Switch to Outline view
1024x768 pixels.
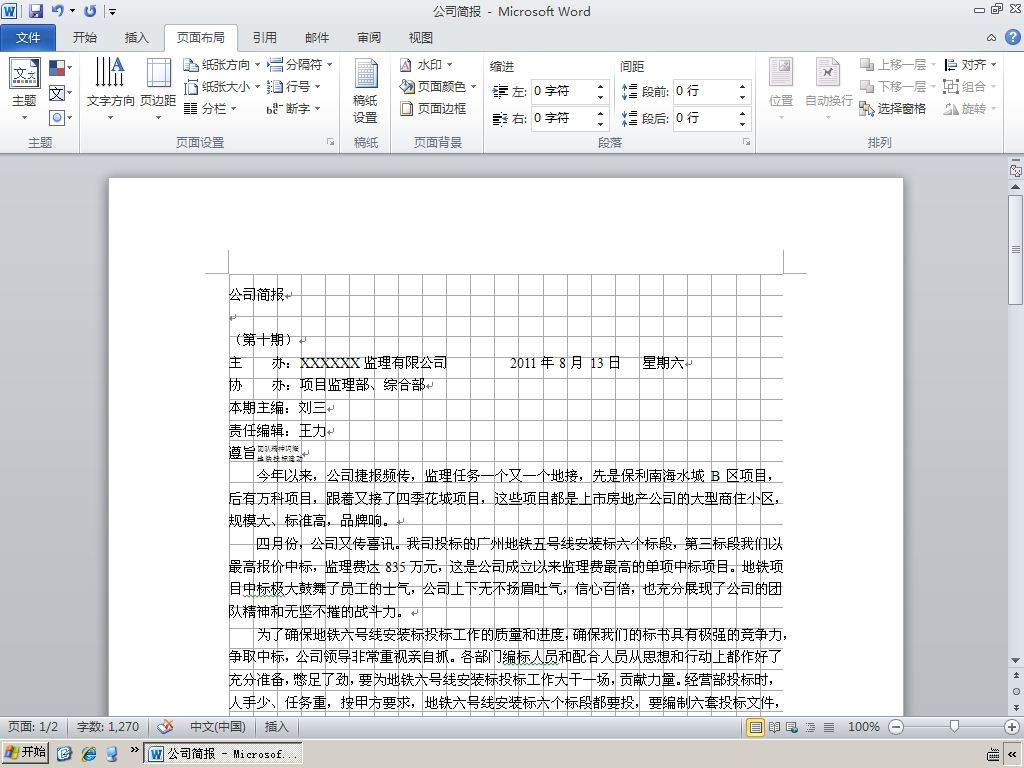click(x=810, y=727)
